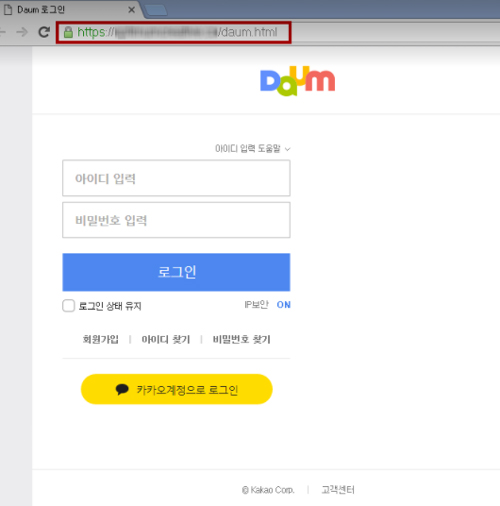This screenshot has height=506, width=500.
Task: Click the page icon on Daum tab
Action: tap(8, 10)
